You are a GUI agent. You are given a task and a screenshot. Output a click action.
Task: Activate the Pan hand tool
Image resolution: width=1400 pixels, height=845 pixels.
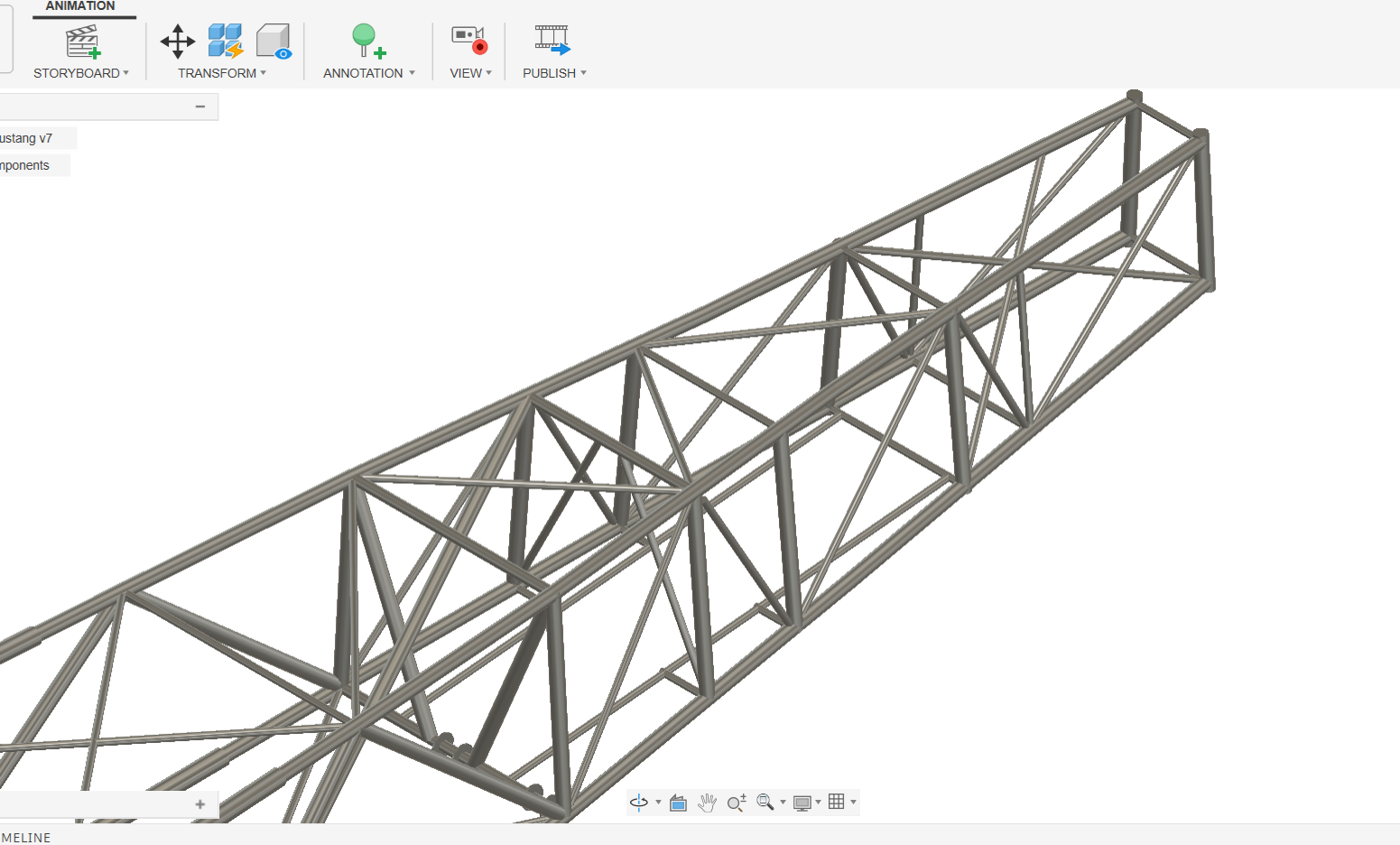point(707,803)
